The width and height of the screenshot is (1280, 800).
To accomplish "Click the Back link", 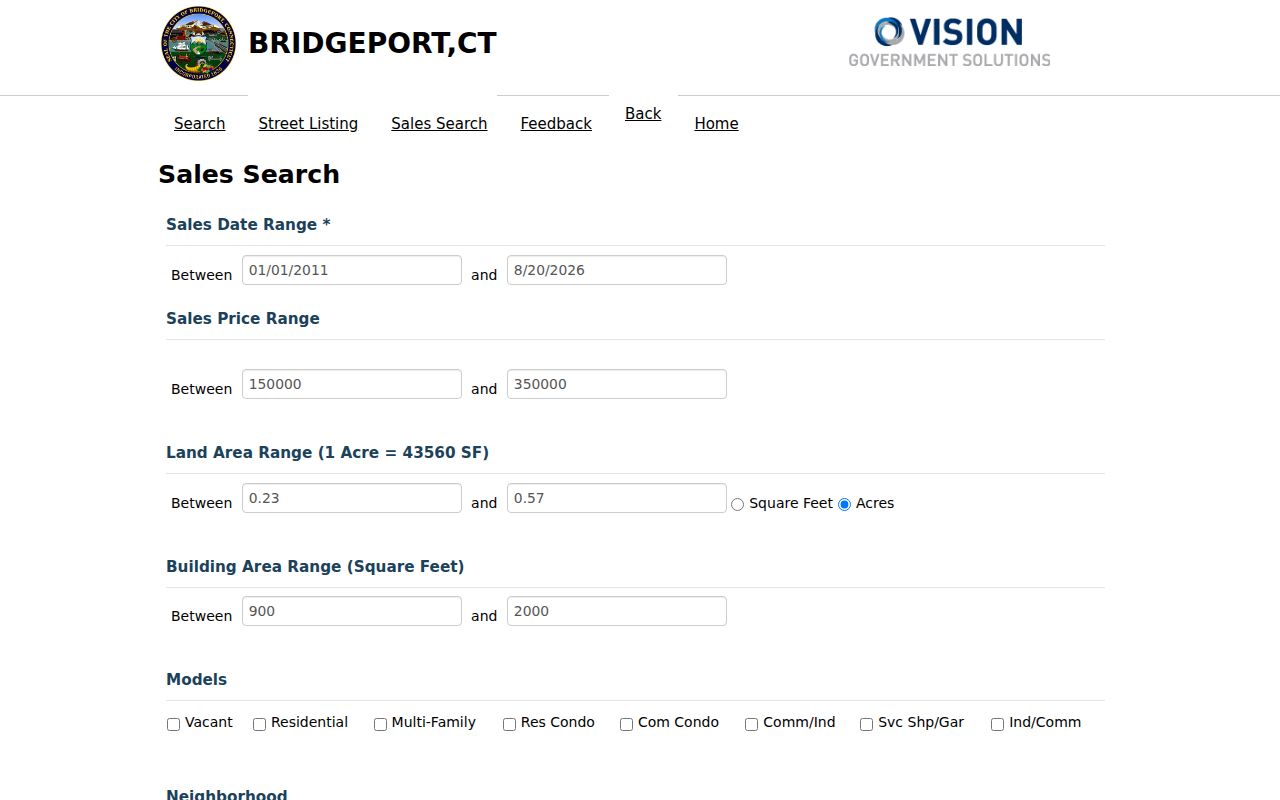I will point(643,113).
